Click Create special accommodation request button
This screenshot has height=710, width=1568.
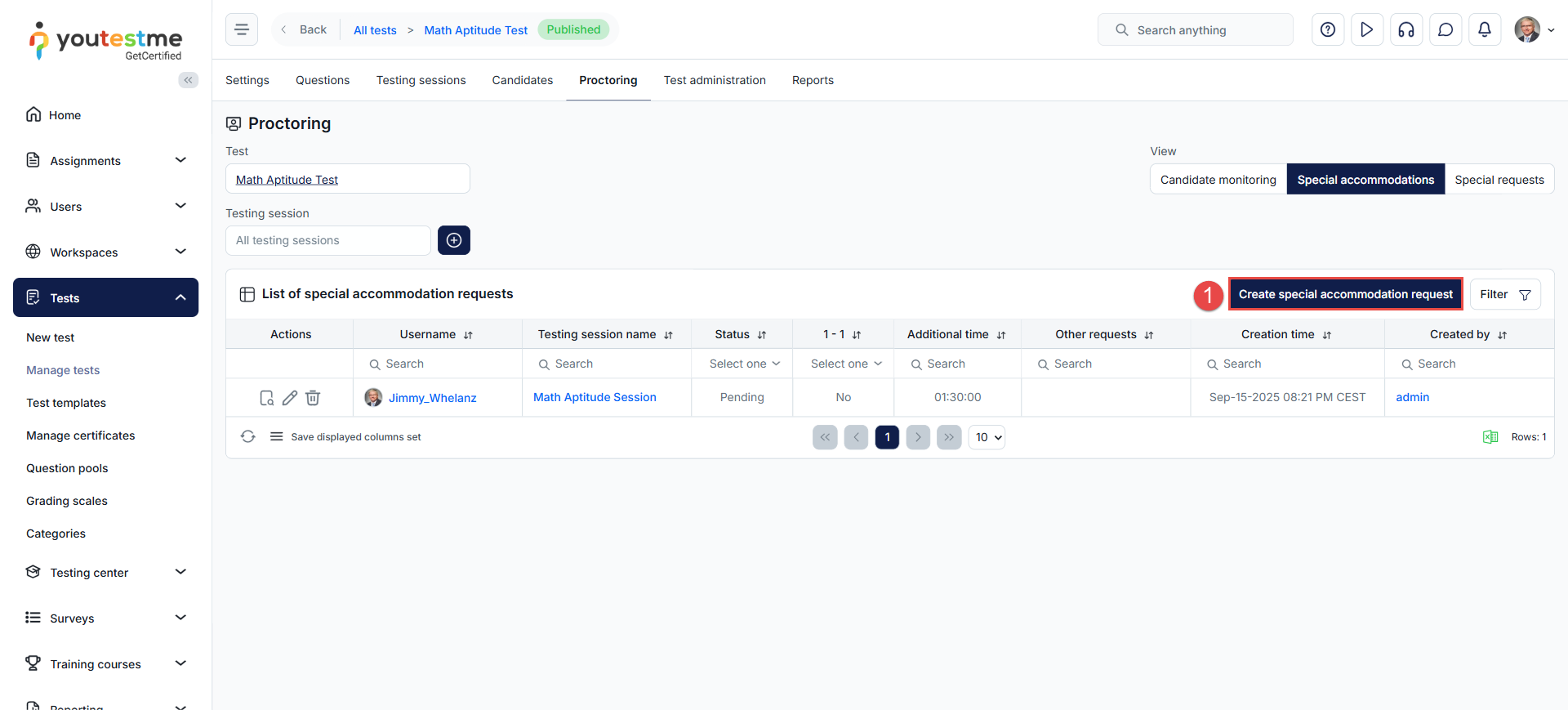coord(1345,294)
